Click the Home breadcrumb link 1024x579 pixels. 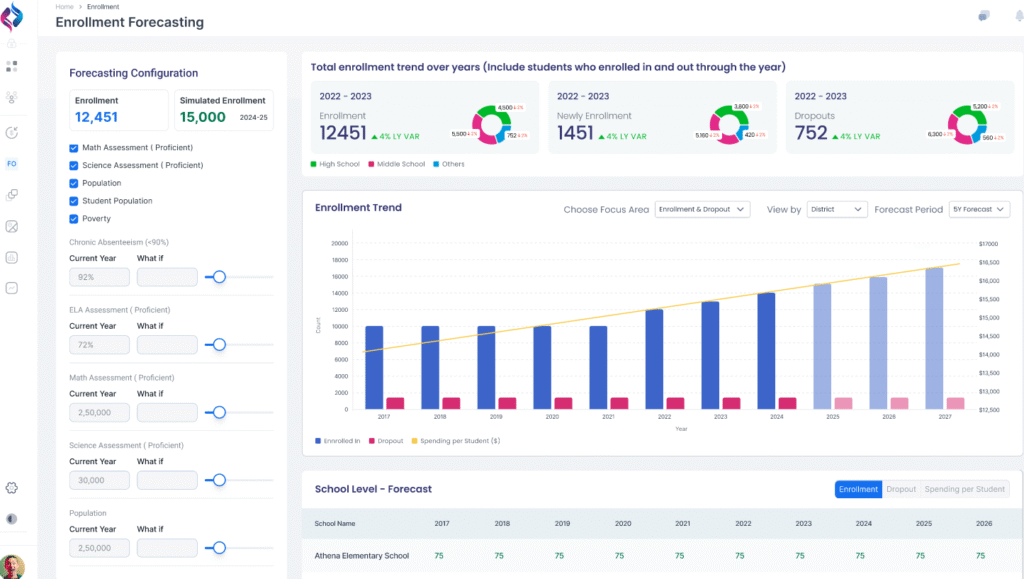click(64, 7)
